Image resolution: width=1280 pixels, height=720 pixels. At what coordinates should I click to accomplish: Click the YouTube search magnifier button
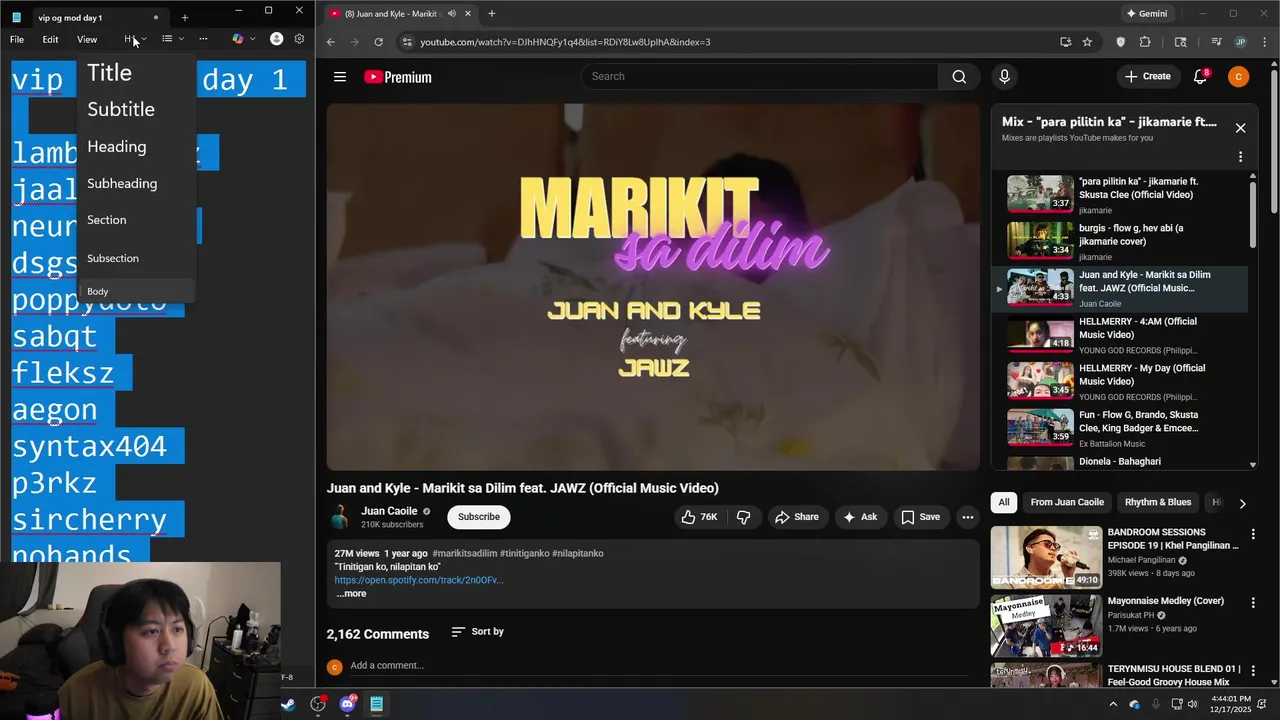tap(959, 77)
